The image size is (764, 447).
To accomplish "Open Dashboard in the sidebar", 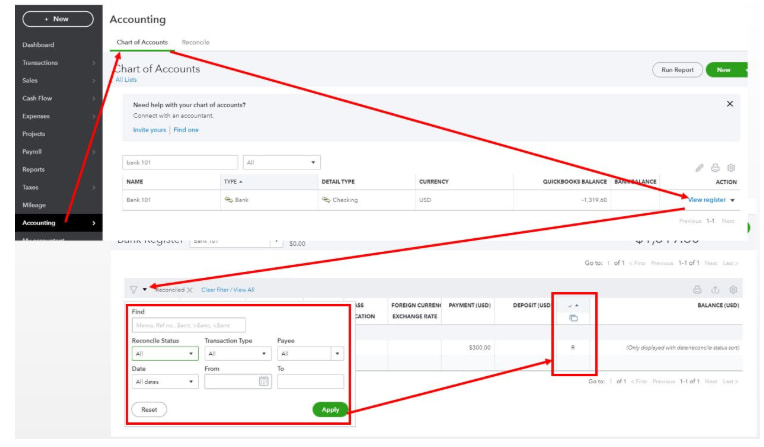I will tap(38, 45).
